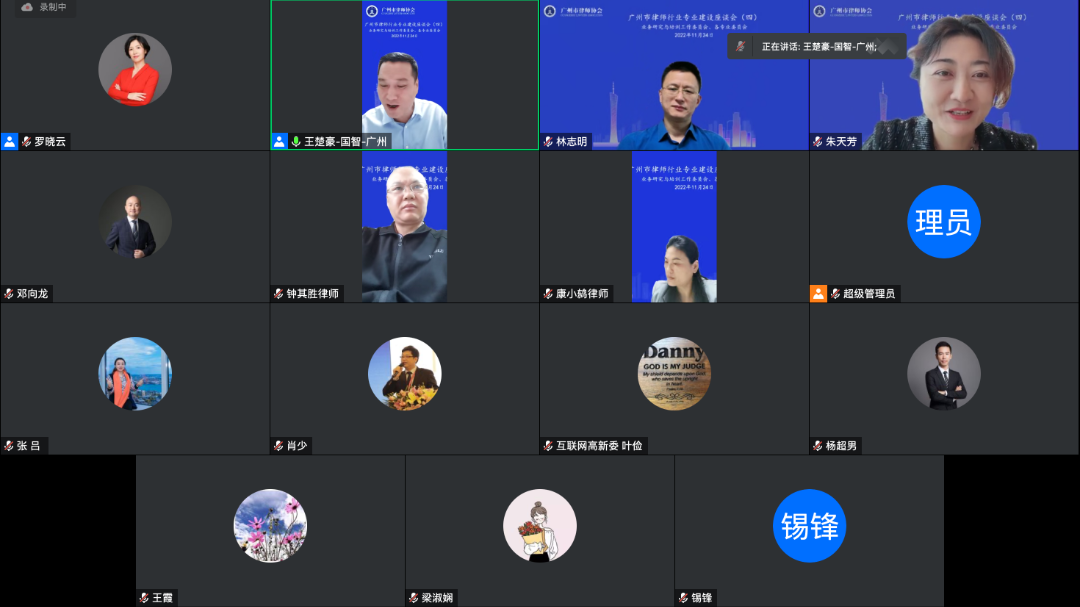Click the 正在讲话 speaker notification banner
The width and height of the screenshot is (1080, 607).
[815, 46]
